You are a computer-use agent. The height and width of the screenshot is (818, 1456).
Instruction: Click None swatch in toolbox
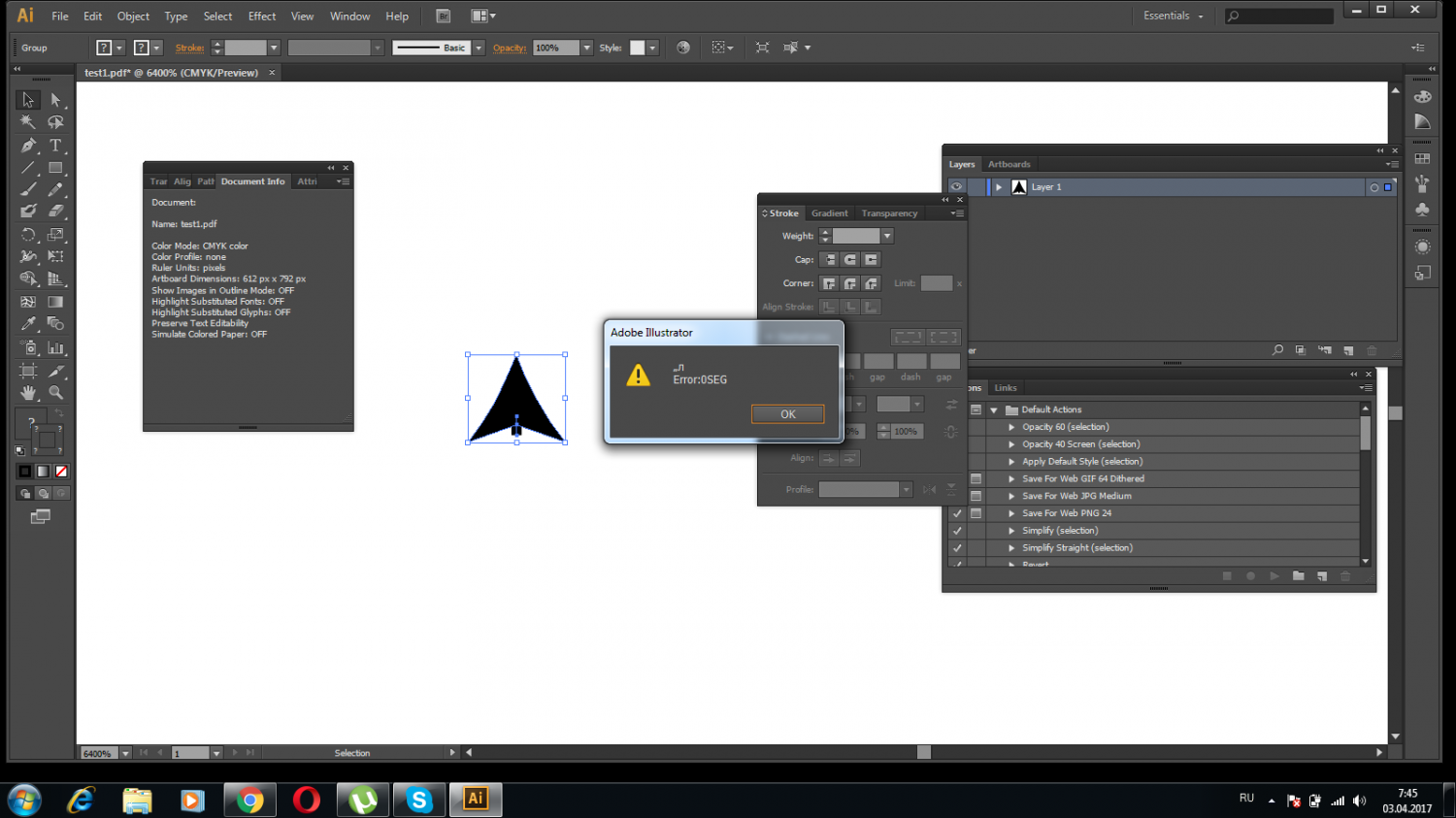pyautogui.click(x=61, y=472)
